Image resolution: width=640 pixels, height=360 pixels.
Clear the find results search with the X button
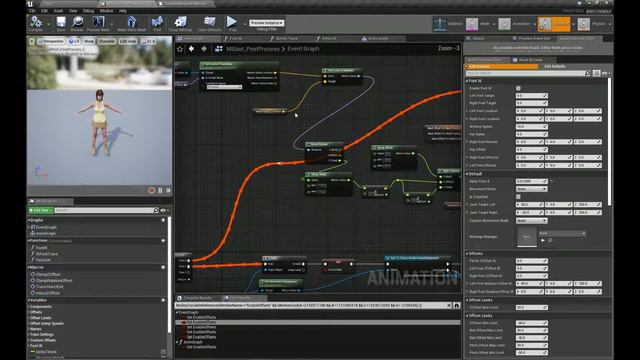[x=449, y=305]
